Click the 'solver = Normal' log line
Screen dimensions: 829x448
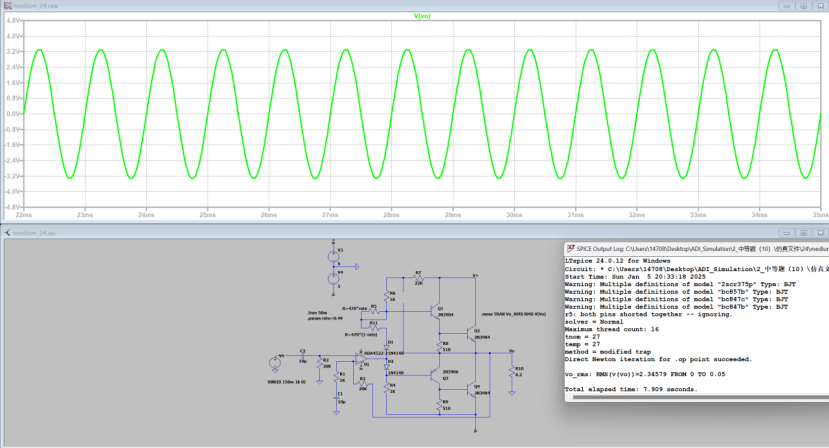pyautogui.click(x=594, y=322)
